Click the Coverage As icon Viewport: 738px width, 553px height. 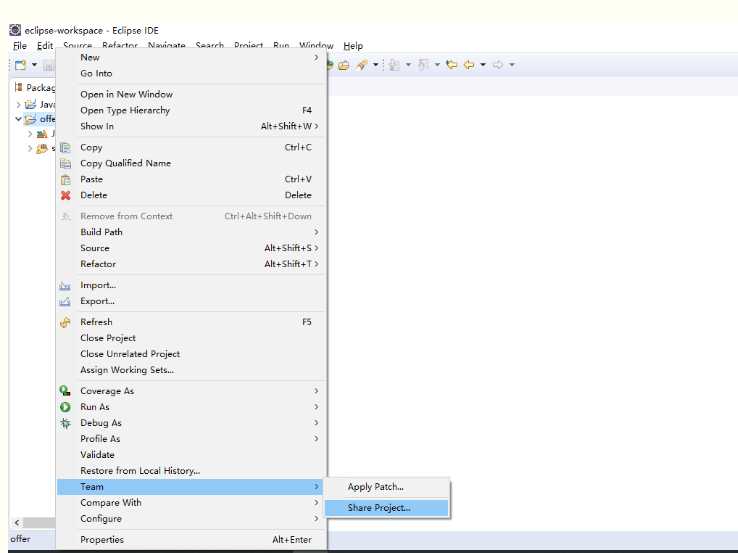coord(65,391)
